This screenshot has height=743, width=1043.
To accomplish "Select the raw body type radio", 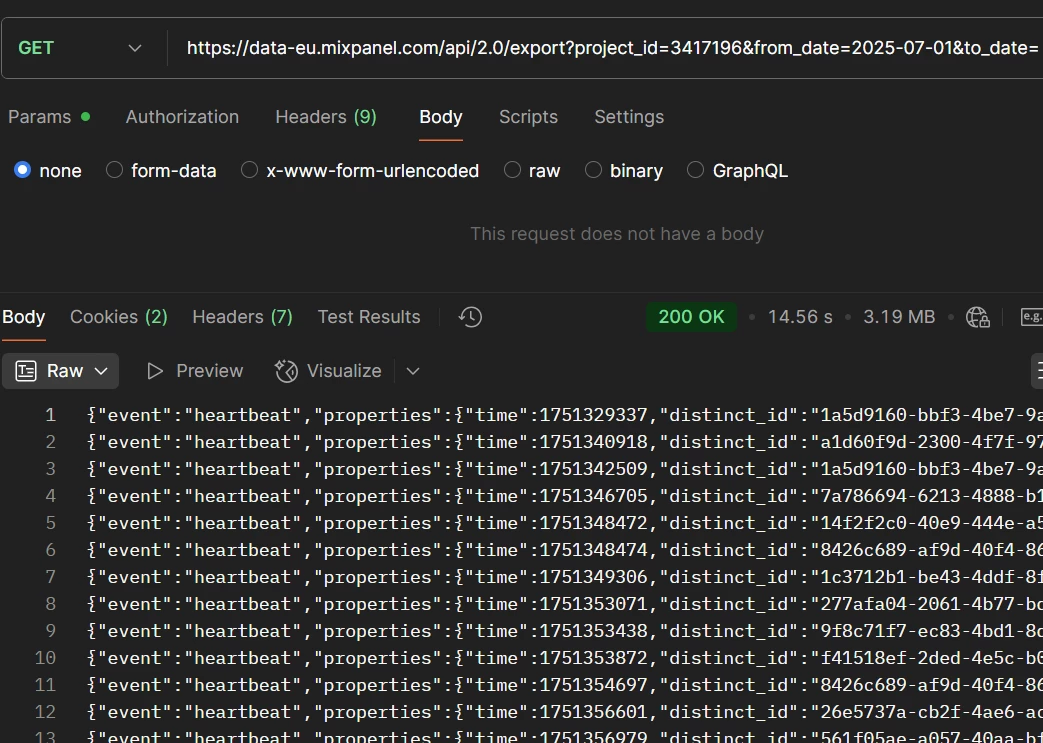I will 512,170.
